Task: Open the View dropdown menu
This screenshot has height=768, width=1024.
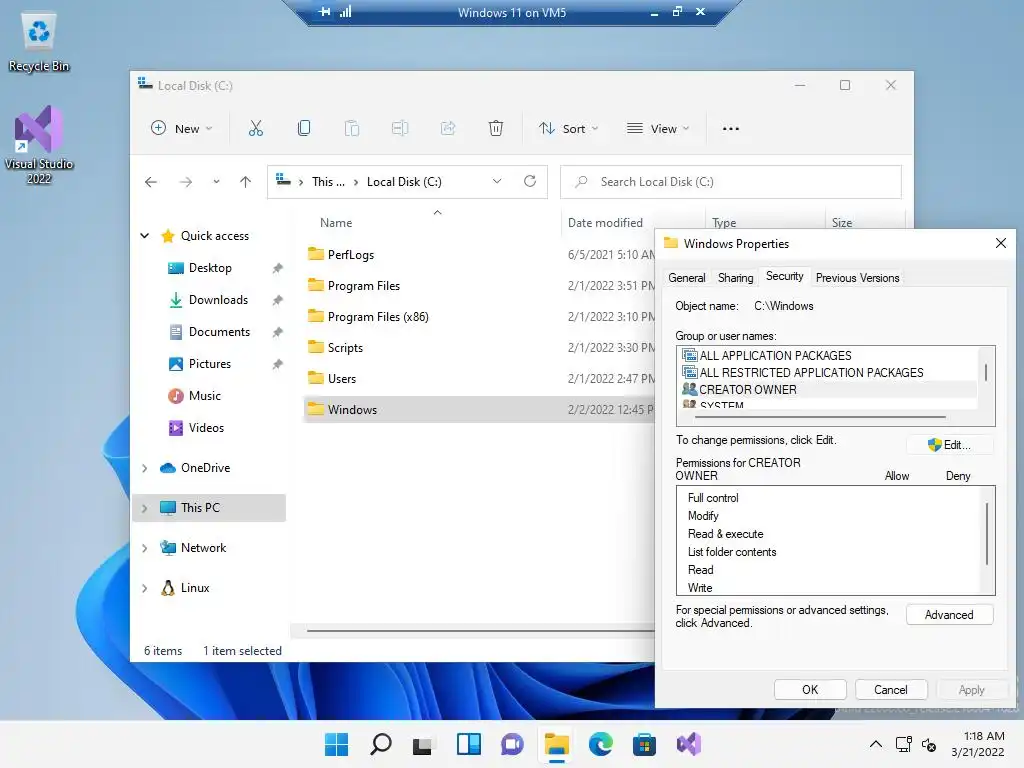Action: [x=658, y=129]
